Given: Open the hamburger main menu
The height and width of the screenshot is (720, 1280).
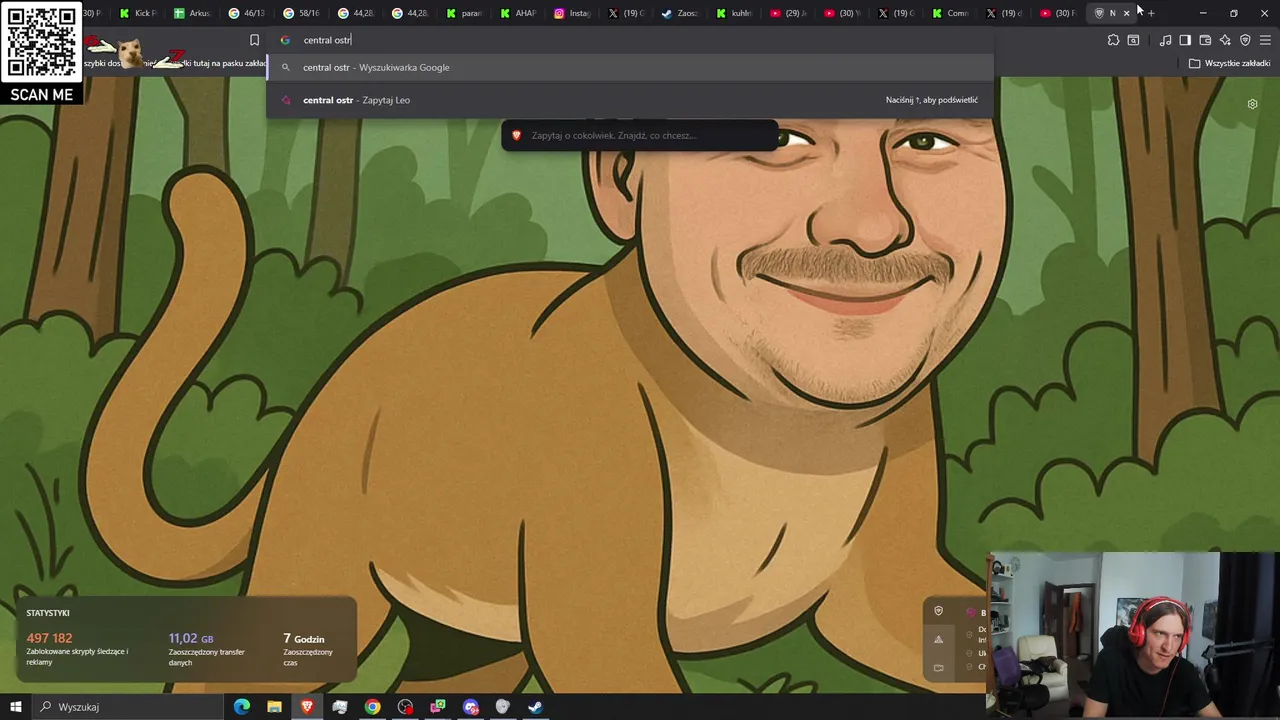Looking at the screenshot, I should 1265,40.
